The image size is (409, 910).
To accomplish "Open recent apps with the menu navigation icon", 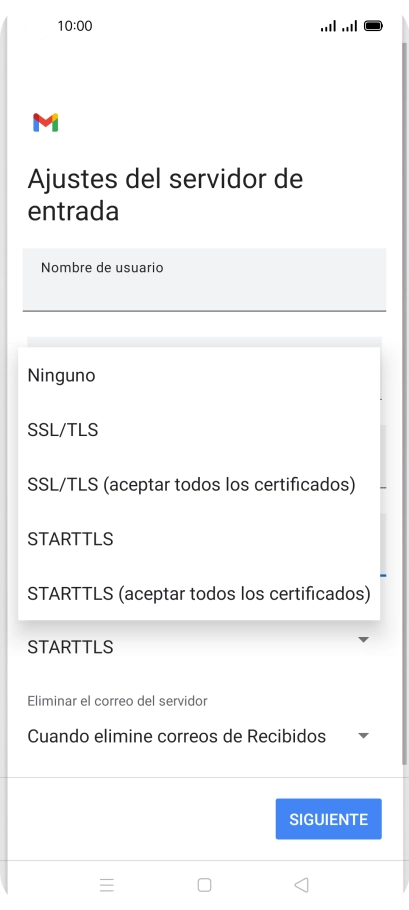I will click(x=107, y=884).
